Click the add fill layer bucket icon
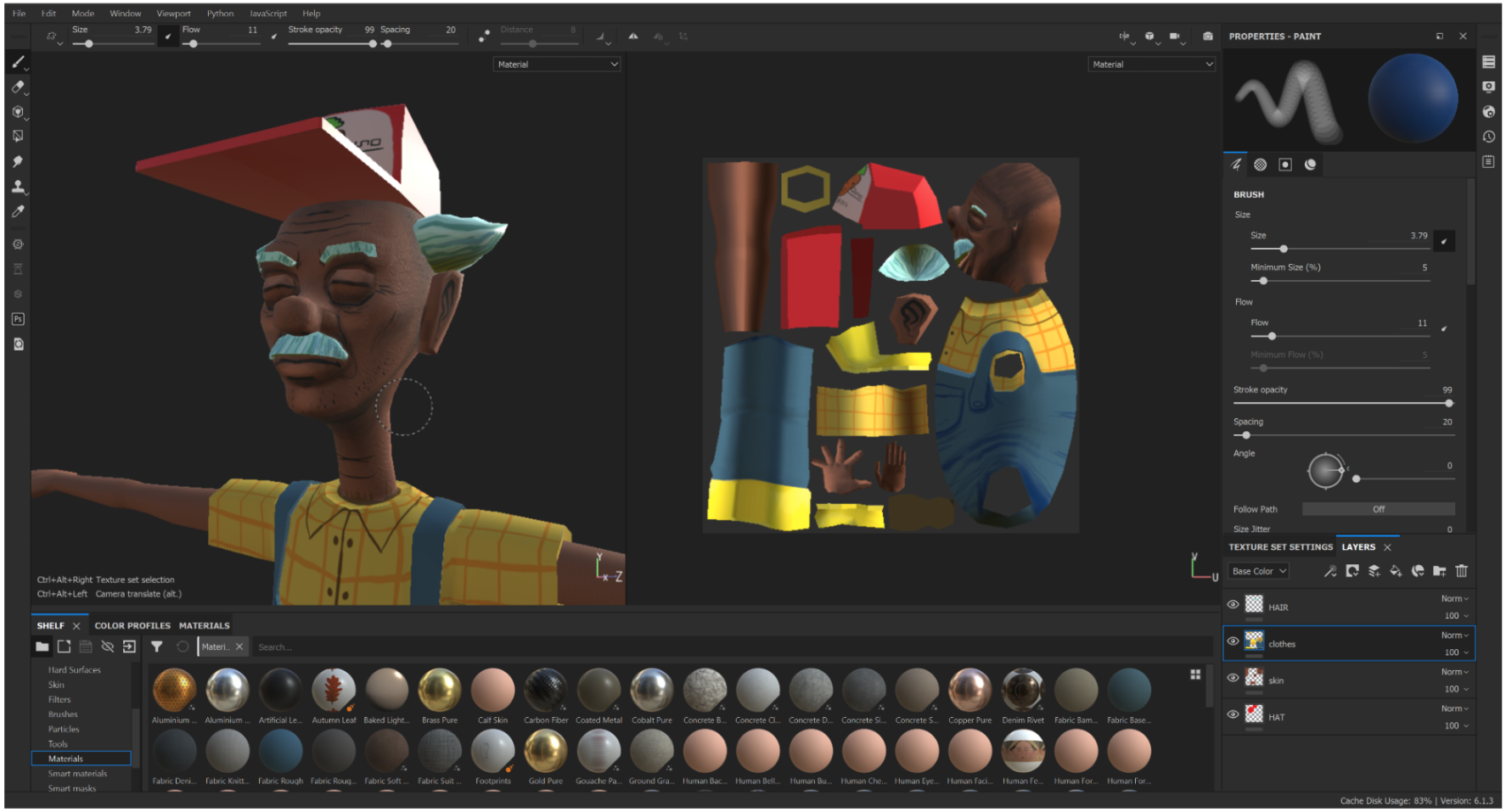Image resolution: width=1506 pixels, height=812 pixels. [x=1396, y=571]
